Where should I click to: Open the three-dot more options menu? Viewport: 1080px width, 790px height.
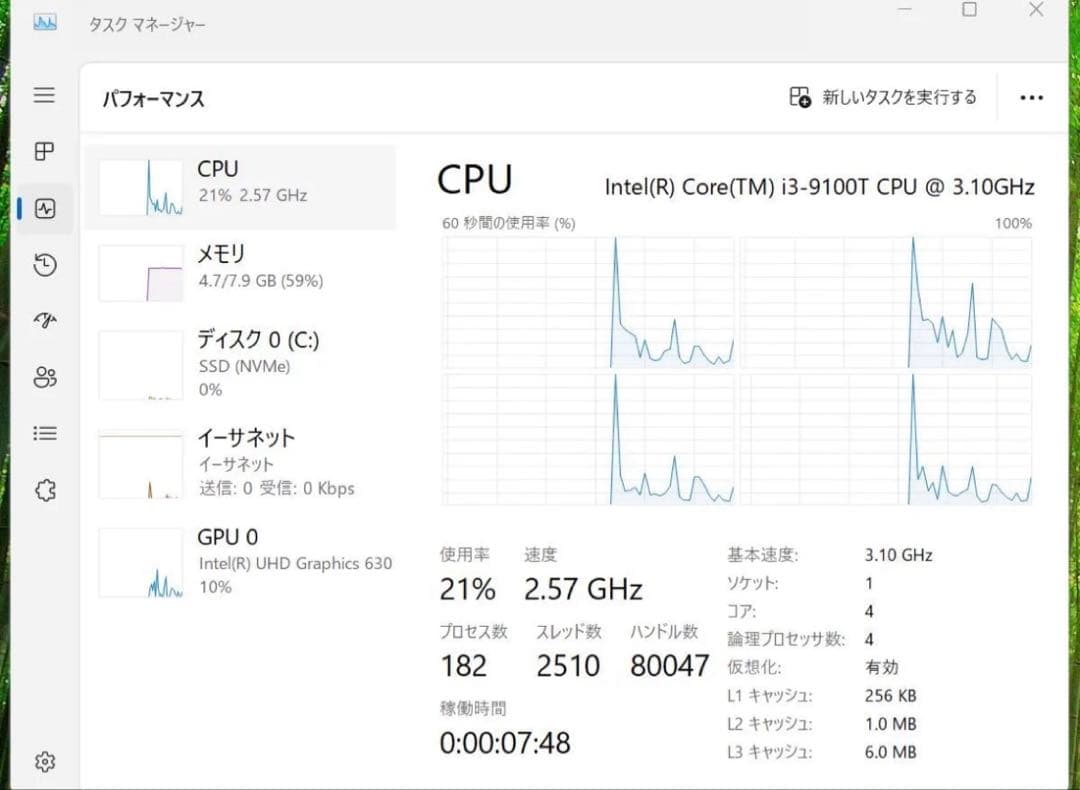1031,97
